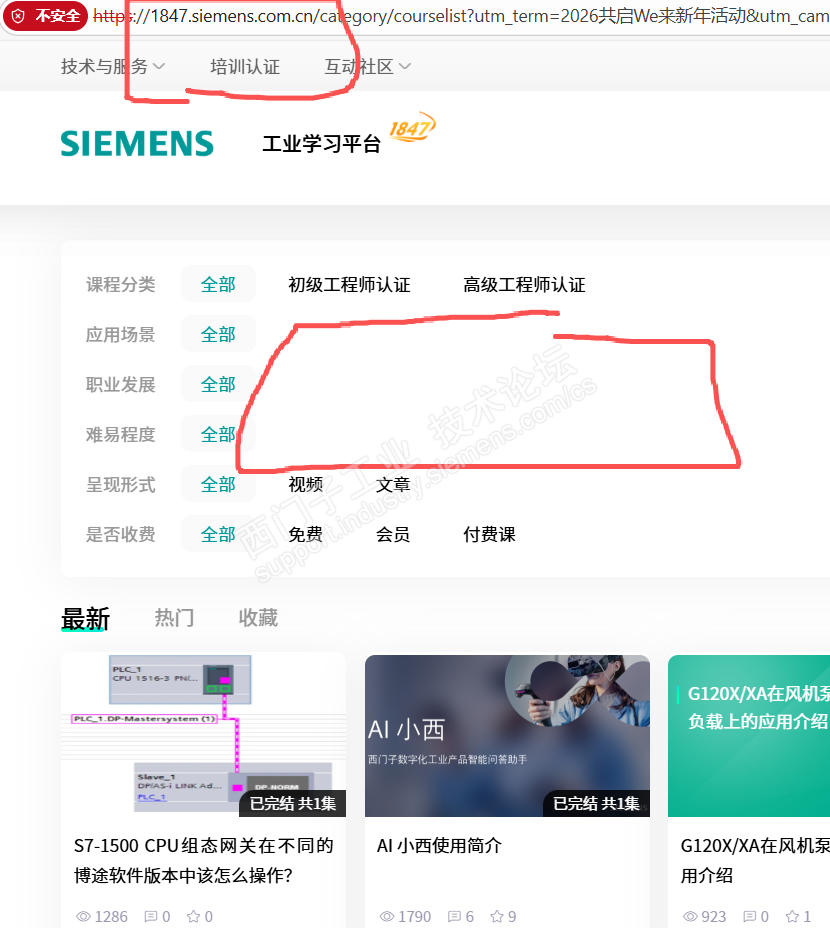
Task: Click the 课程分类 row label
Action: click(120, 285)
